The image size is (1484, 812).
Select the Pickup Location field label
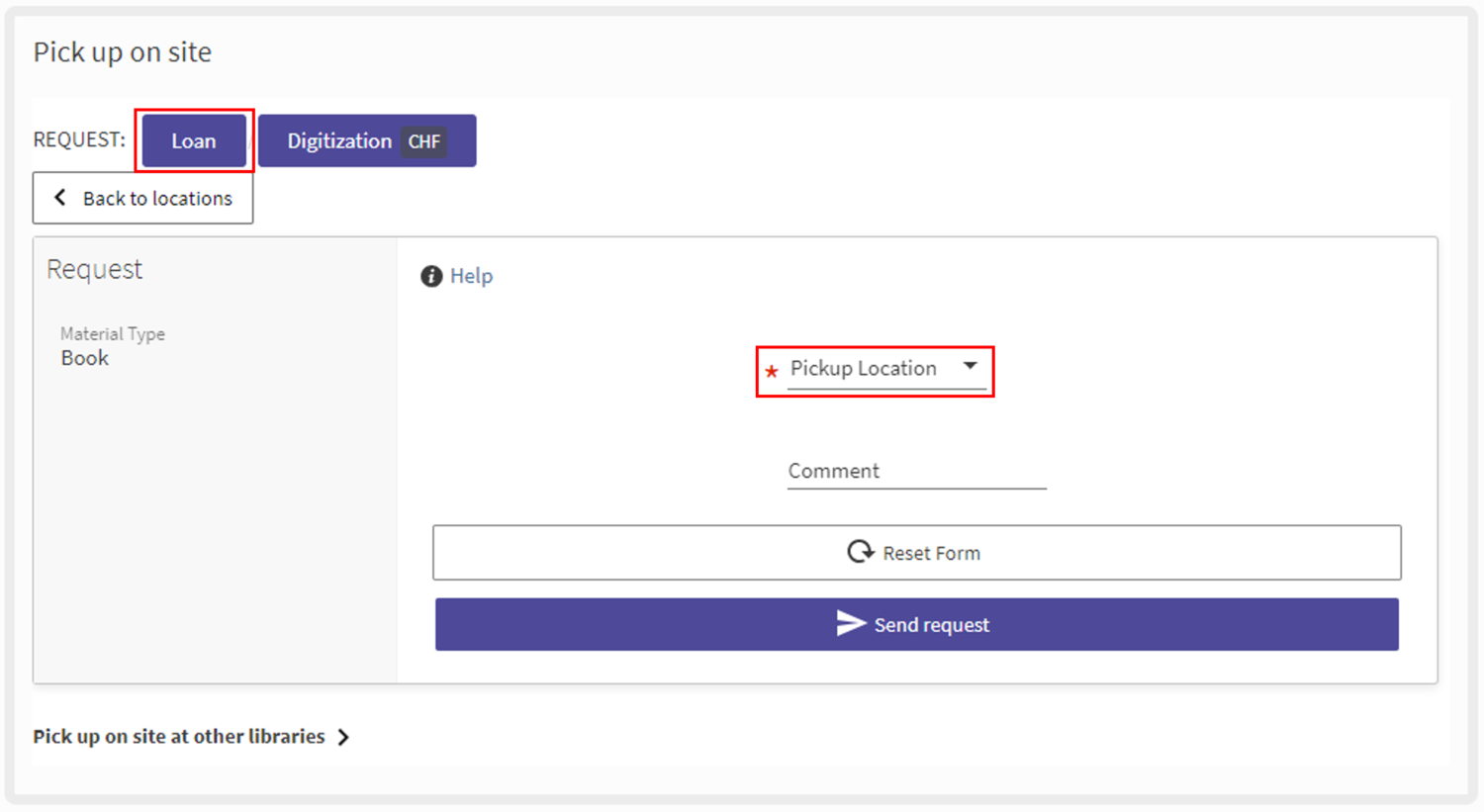(x=863, y=368)
